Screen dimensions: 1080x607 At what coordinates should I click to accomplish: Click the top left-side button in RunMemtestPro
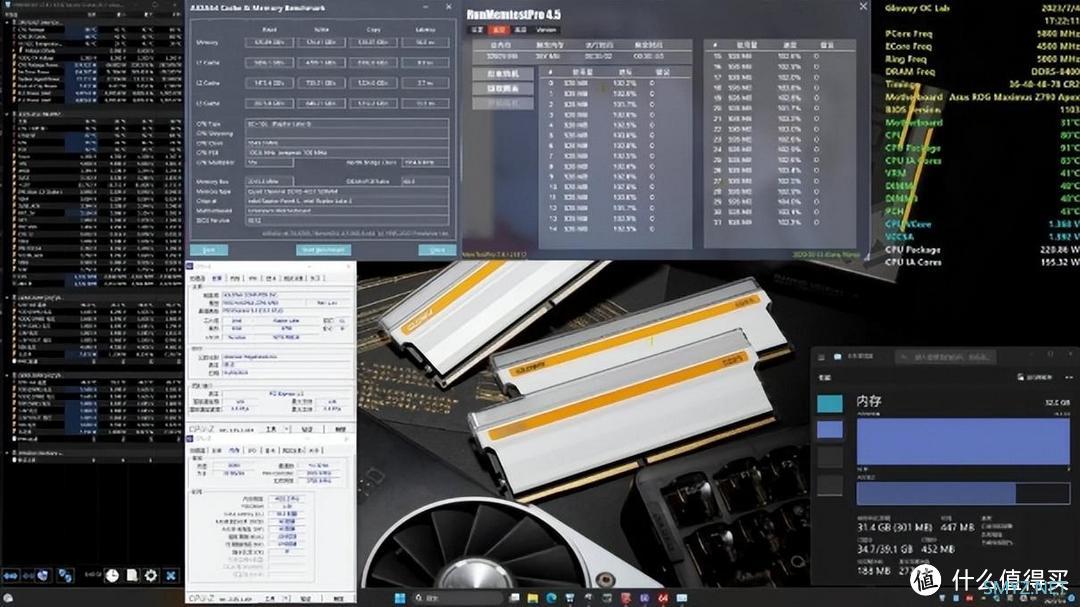(503, 74)
